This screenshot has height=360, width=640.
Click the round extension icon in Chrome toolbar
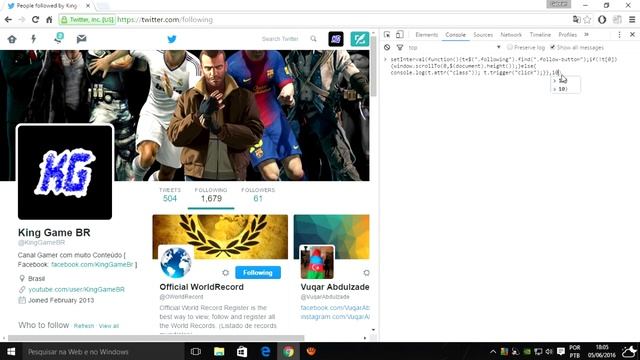pyautogui.click(x=602, y=20)
